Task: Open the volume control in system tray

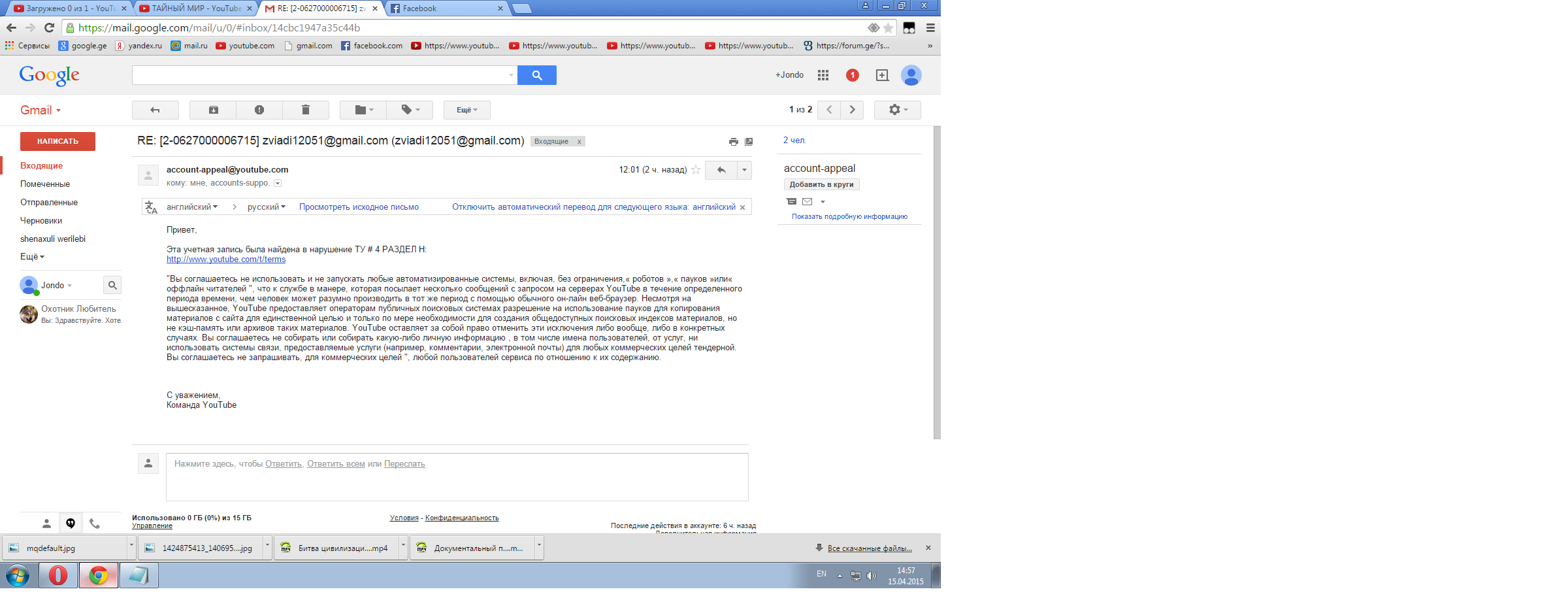Action: tap(871, 576)
